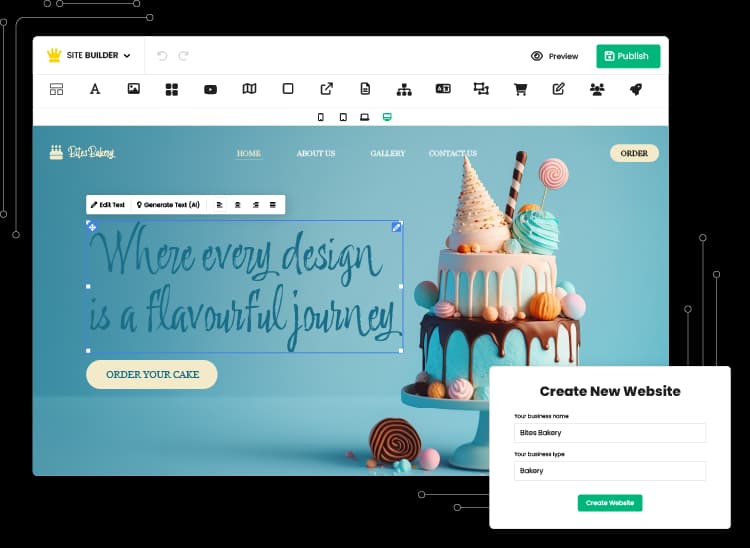The width and height of the screenshot is (750, 548).
Task: Align text center
Action: [237, 205]
